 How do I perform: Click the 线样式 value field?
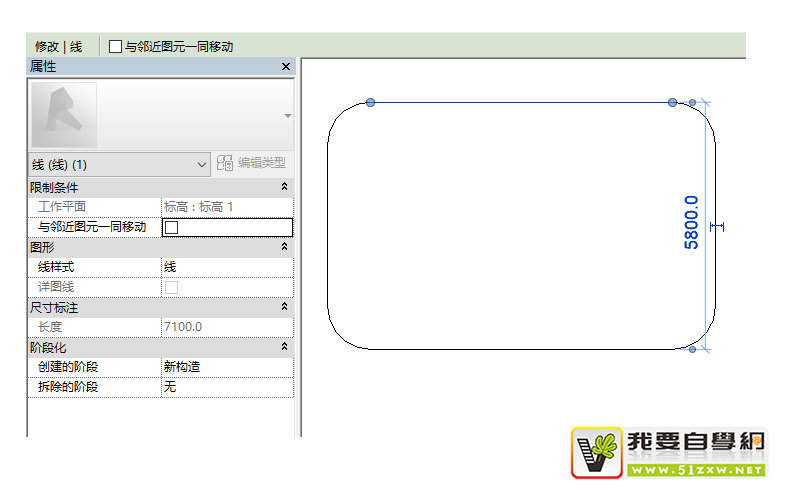coord(226,267)
